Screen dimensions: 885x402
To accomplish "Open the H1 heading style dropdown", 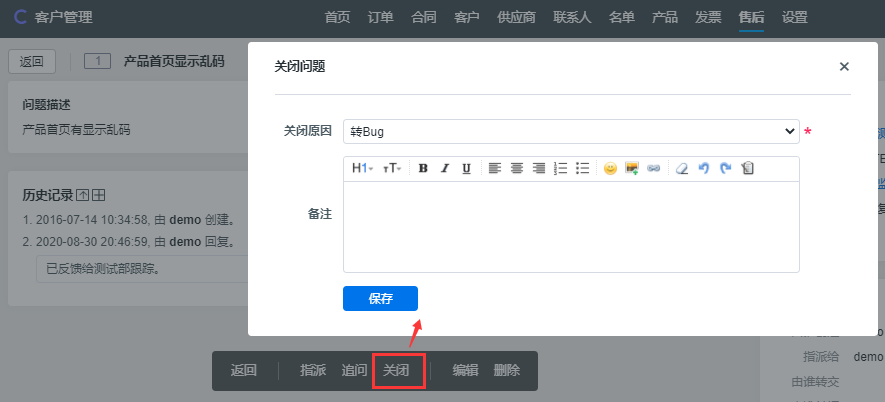I will 362,168.
